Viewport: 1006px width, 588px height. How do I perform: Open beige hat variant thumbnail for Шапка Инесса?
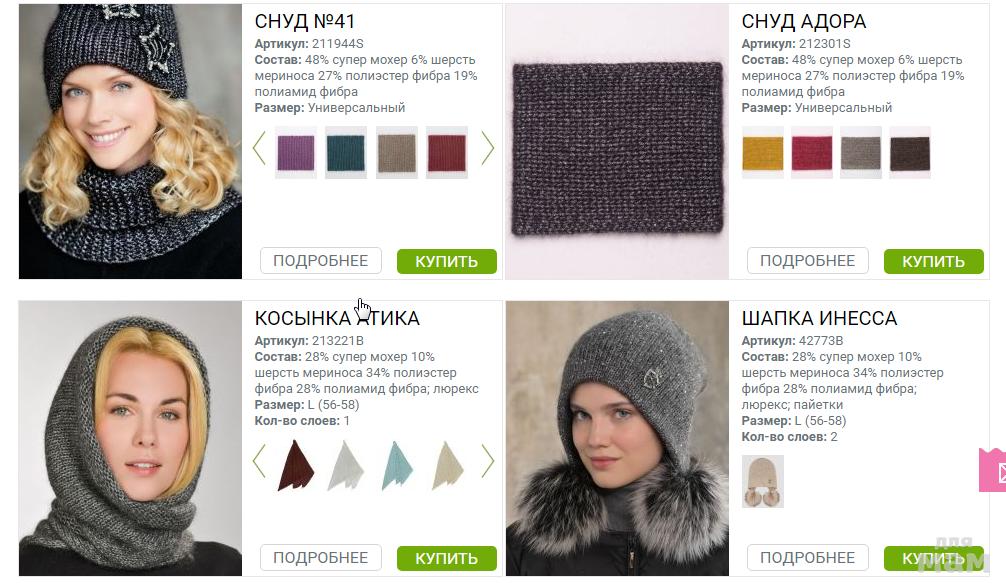(762, 481)
